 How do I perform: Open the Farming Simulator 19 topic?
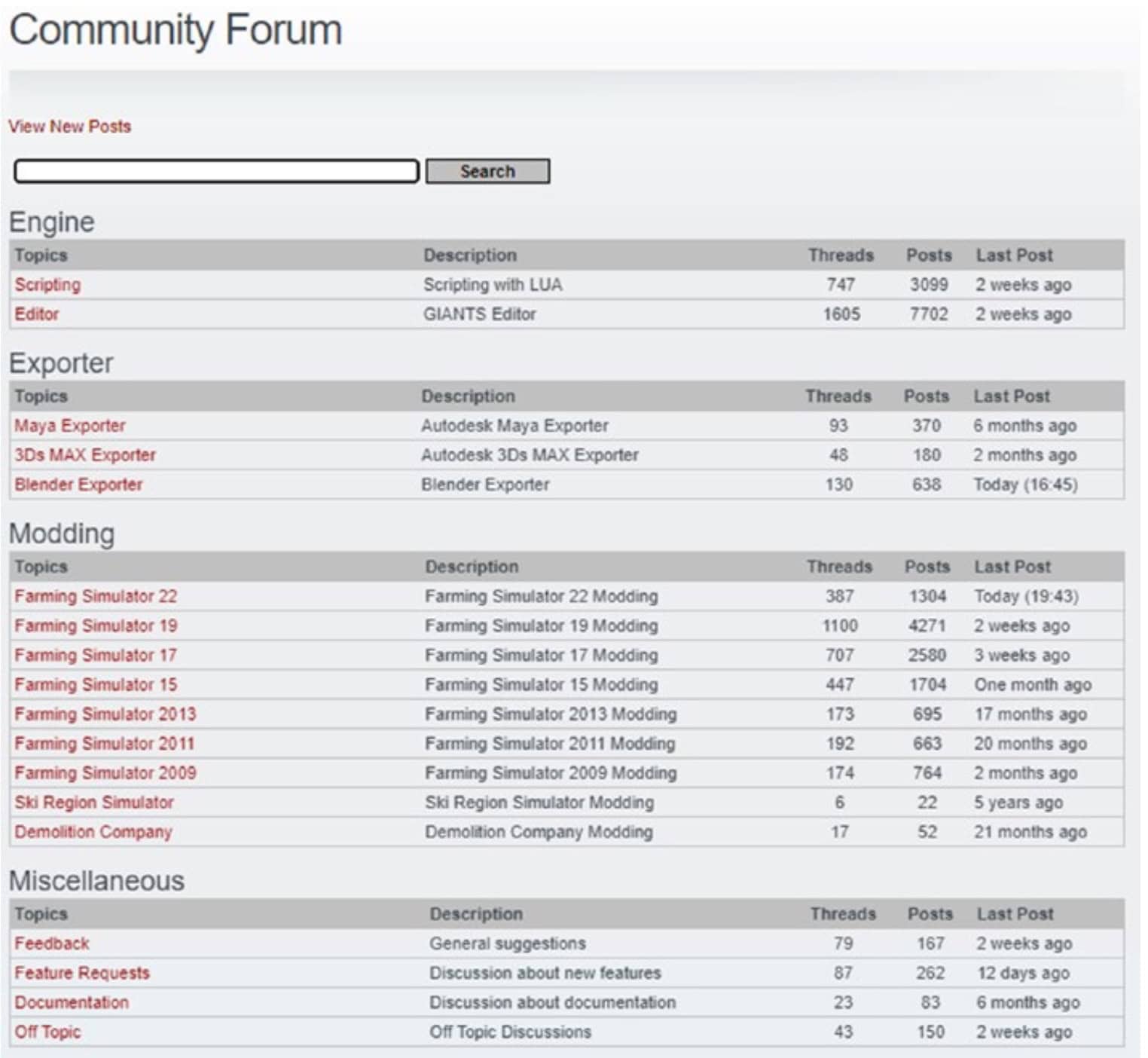click(x=96, y=625)
